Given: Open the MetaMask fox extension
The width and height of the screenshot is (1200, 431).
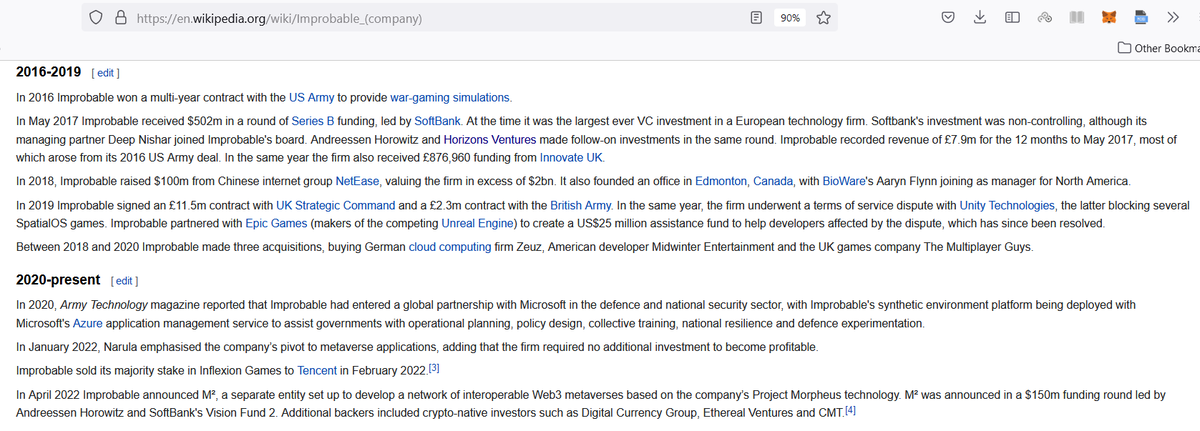Looking at the screenshot, I should click(1108, 18).
